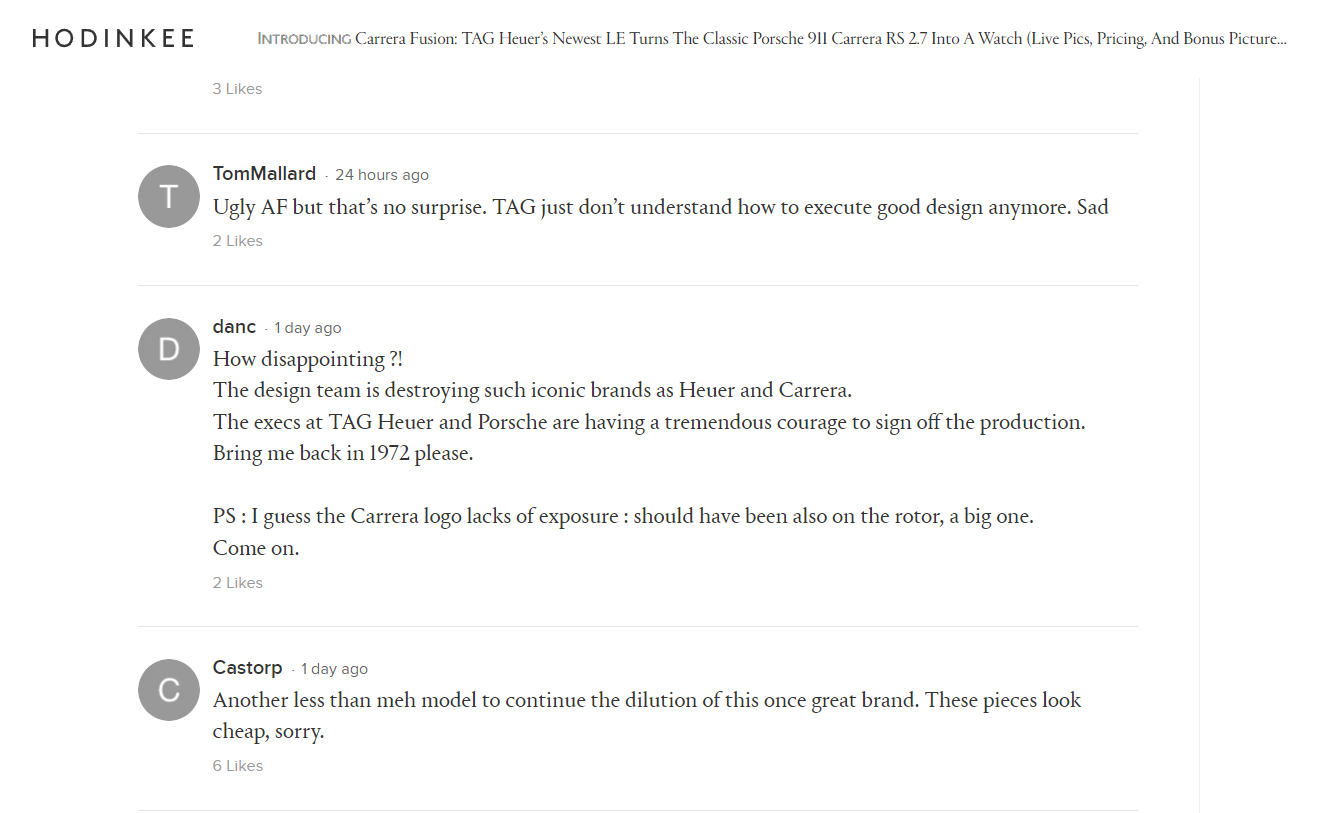Screen dimensions: 1318x813
Task: Click 6 Likes under Castorp's comment
Action: [x=237, y=766]
